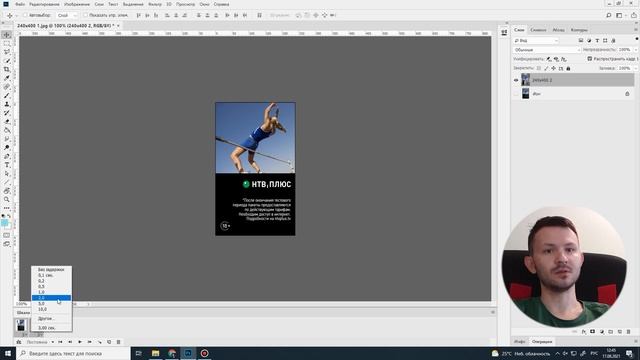Open the opacity 100% dropdown arrow
The height and width of the screenshot is (360, 640).
636,50
